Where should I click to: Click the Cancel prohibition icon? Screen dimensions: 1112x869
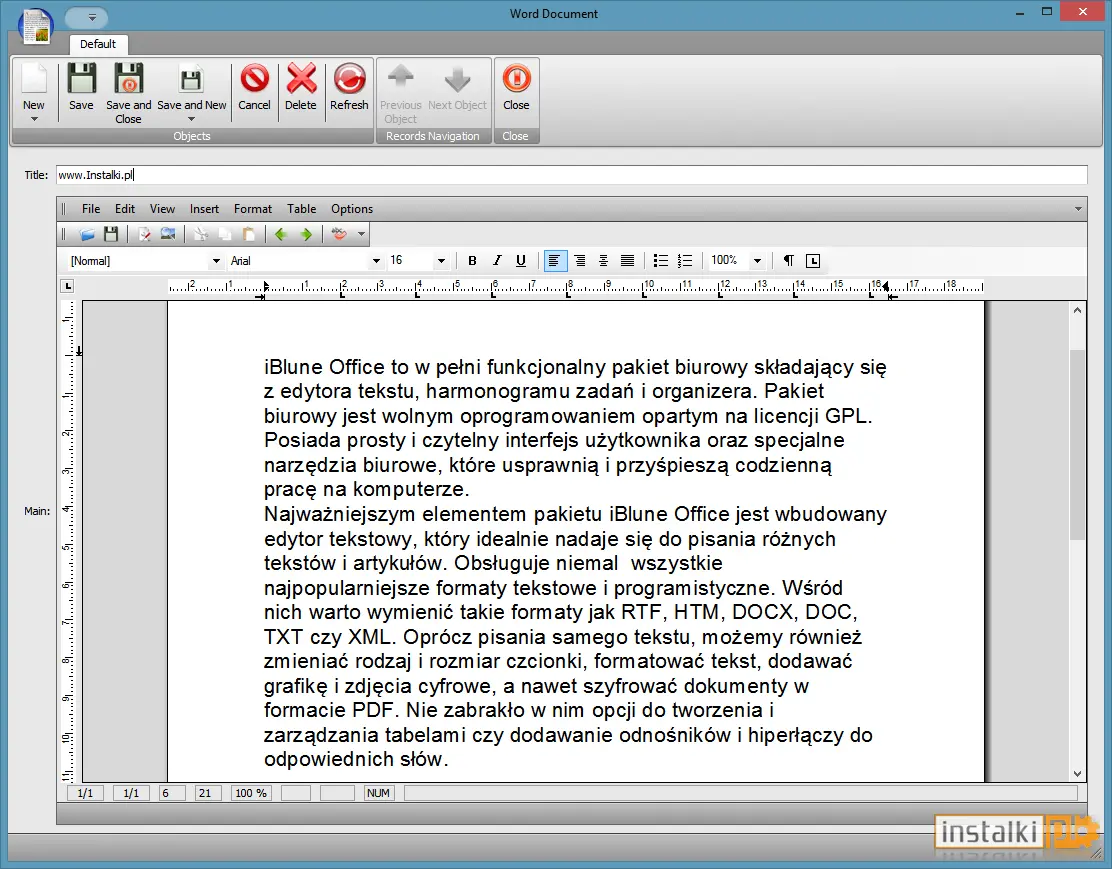[x=254, y=79]
